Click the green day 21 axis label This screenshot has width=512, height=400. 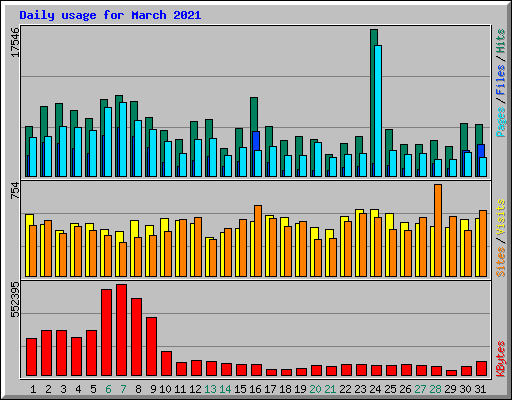tap(330, 389)
